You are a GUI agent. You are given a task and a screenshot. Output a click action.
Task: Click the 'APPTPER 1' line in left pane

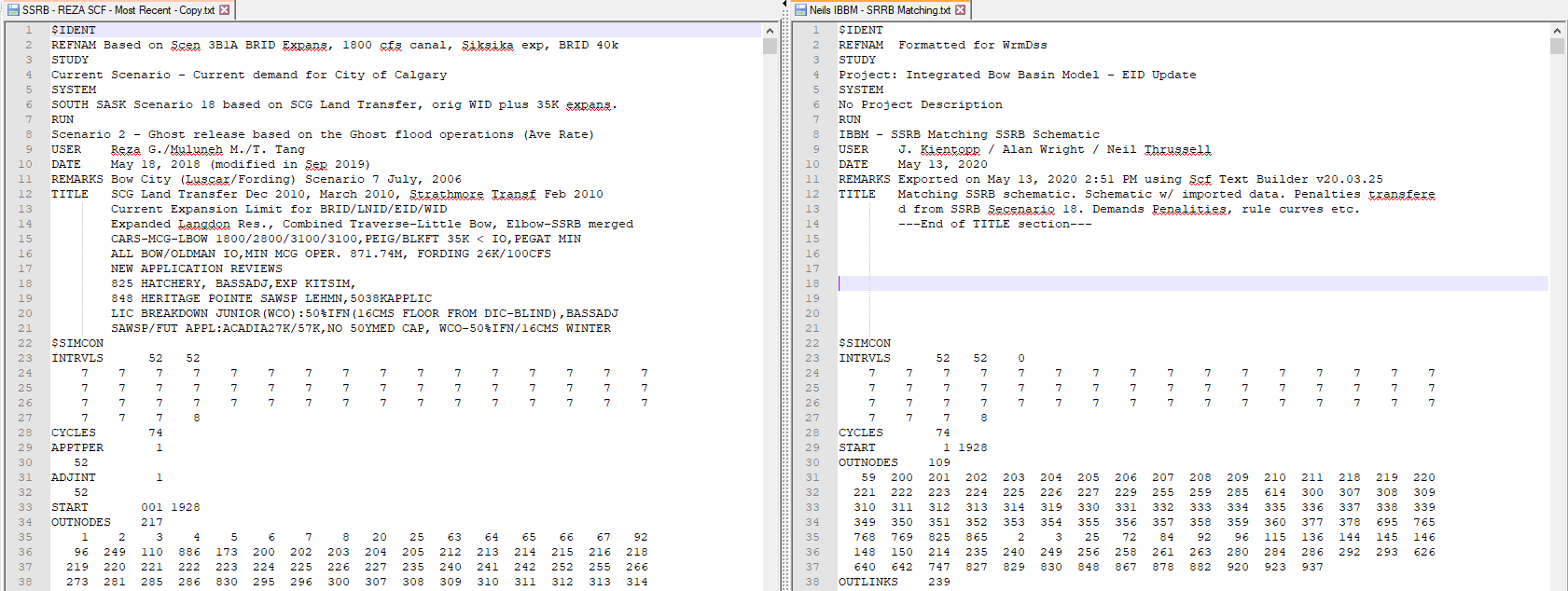coord(107,447)
